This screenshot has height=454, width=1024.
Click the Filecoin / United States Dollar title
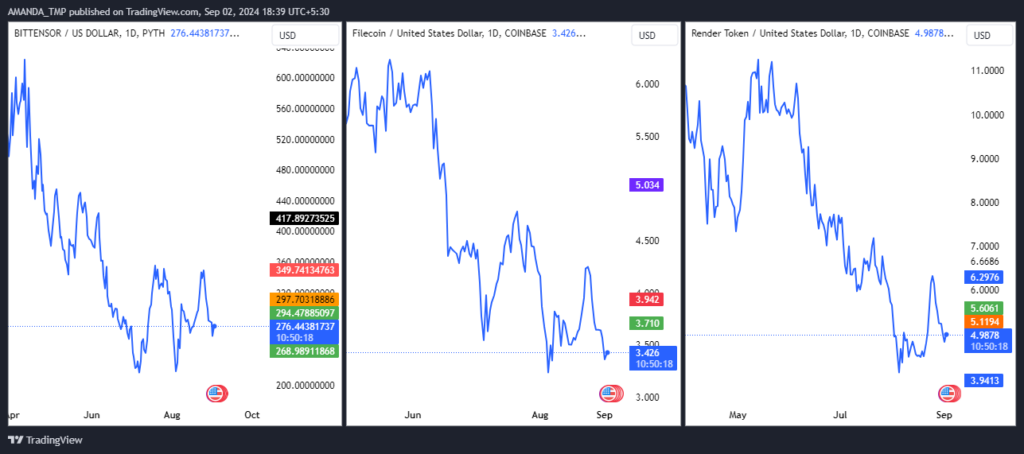click(x=415, y=33)
